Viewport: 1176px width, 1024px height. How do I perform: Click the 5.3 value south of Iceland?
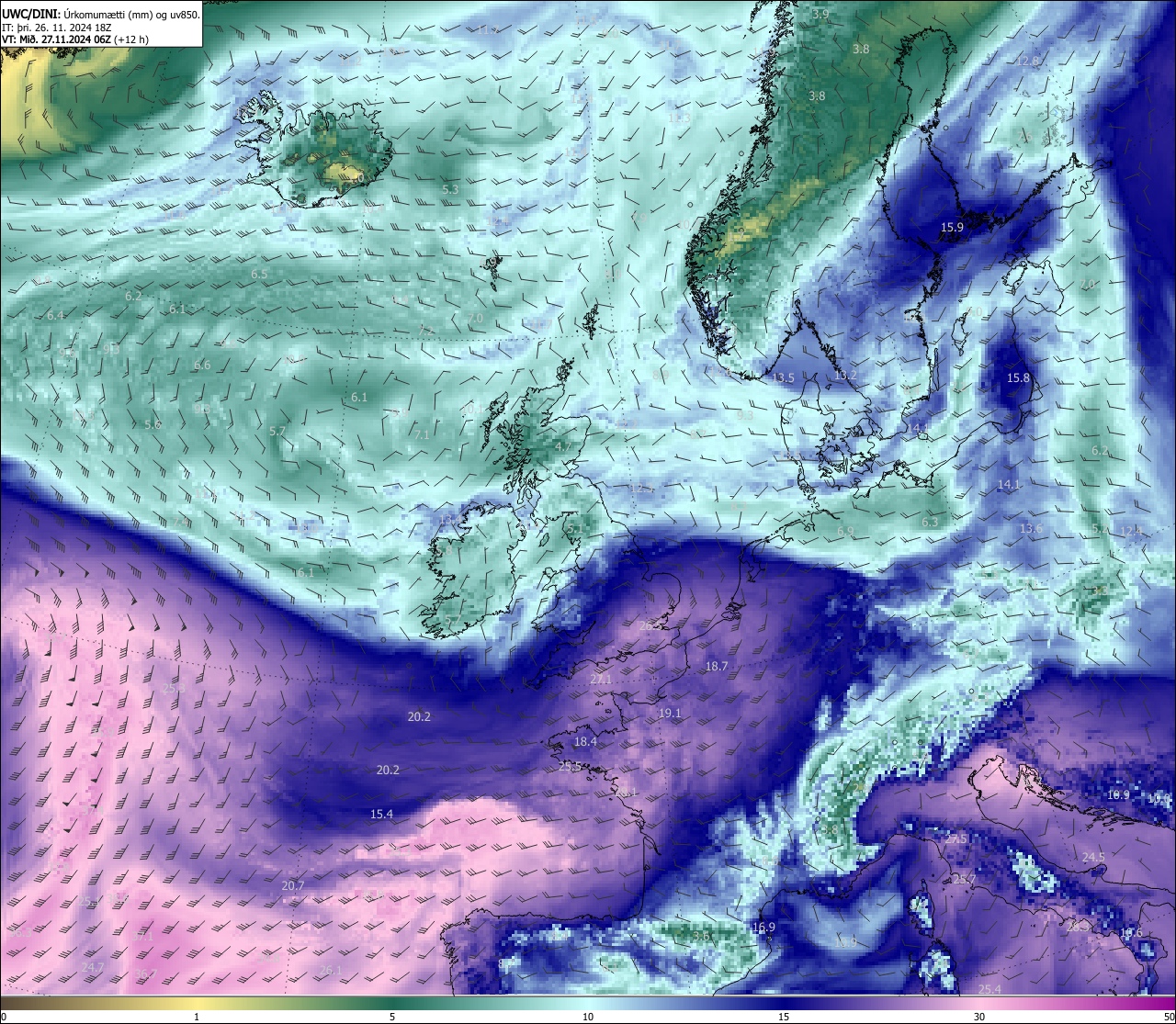pyautogui.click(x=450, y=189)
